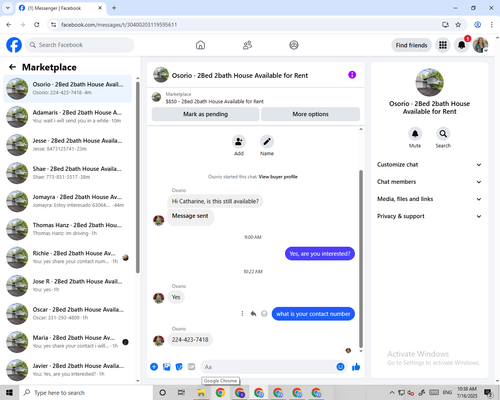Screen dimensions: 500x400
Task: Click the chat messages scrollbar
Action: (361, 259)
